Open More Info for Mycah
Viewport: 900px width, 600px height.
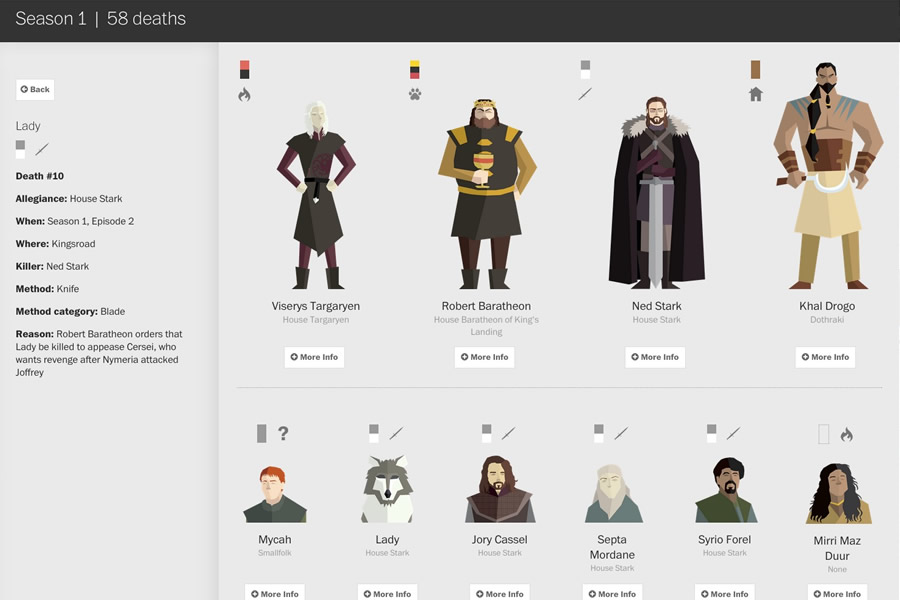point(275,593)
